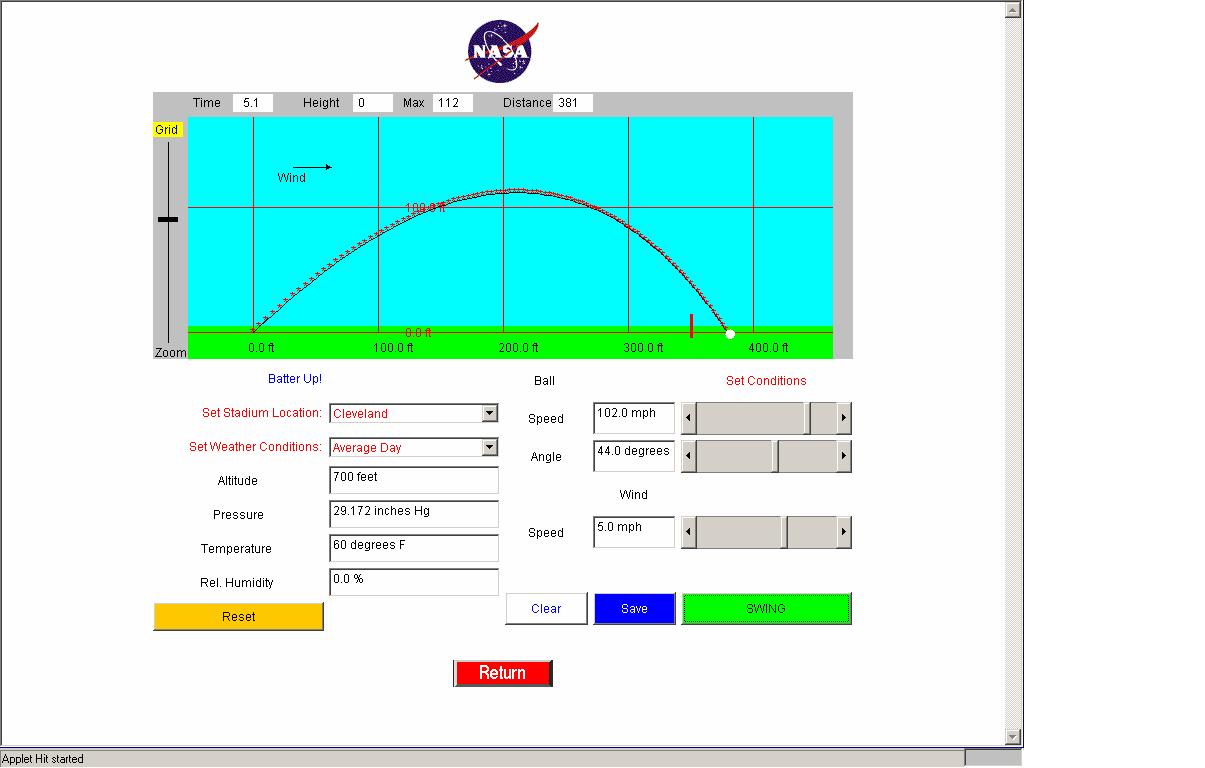Viewport: 1205px width, 768px height.
Task: Click the "200.0 ft" axis label
Action: pos(519,348)
